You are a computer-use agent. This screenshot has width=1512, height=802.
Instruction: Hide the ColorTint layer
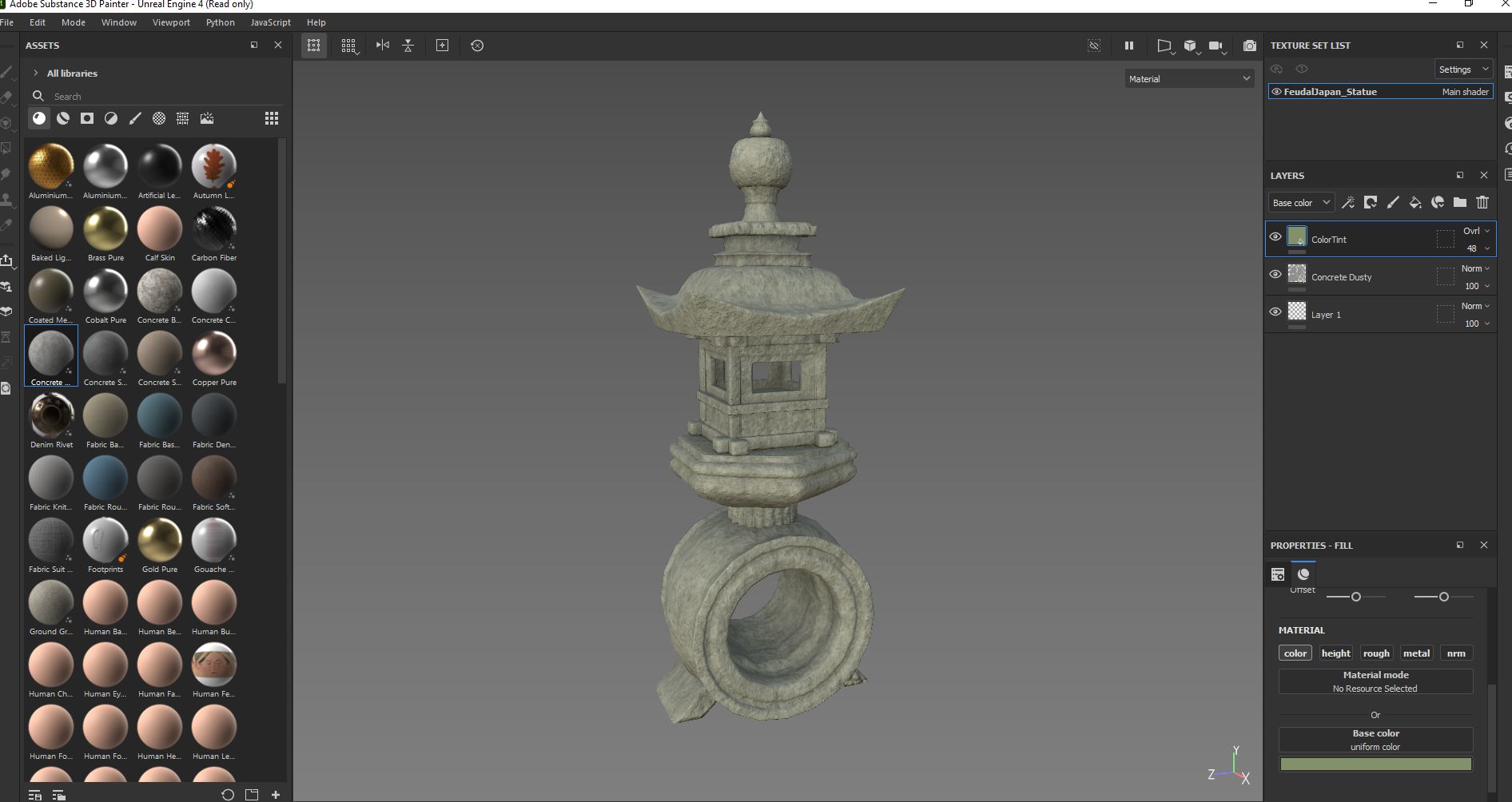[1275, 236]
